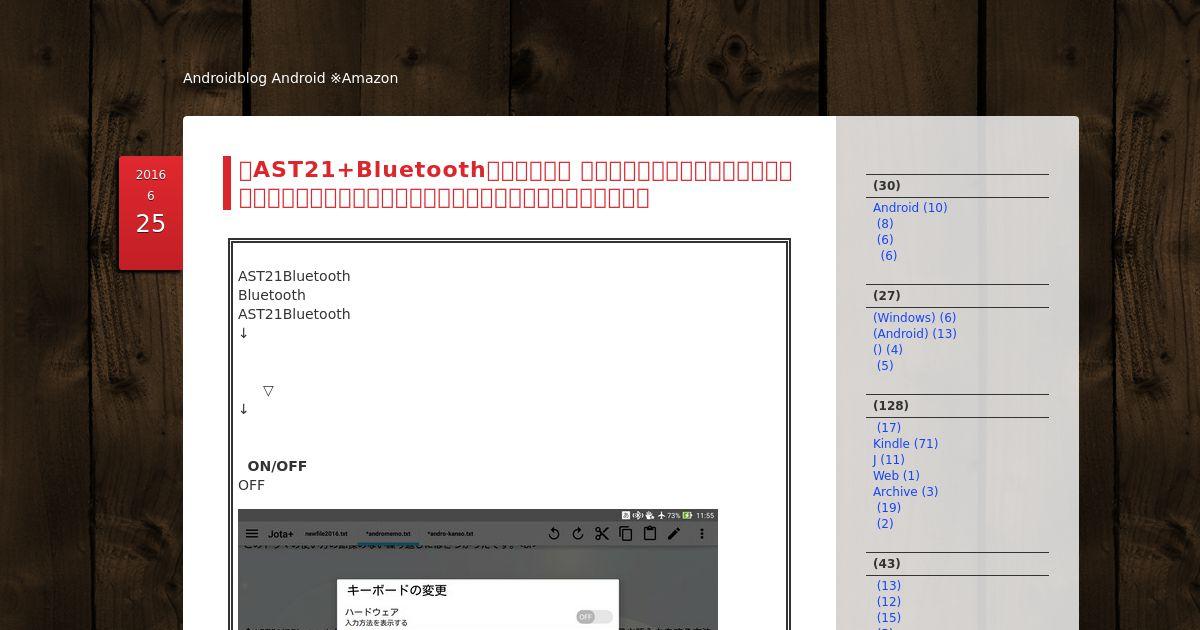1200x630 pixels.
Task: Toggle the hardware OFF switch in keyboard dialog
Action: point(594,617)
